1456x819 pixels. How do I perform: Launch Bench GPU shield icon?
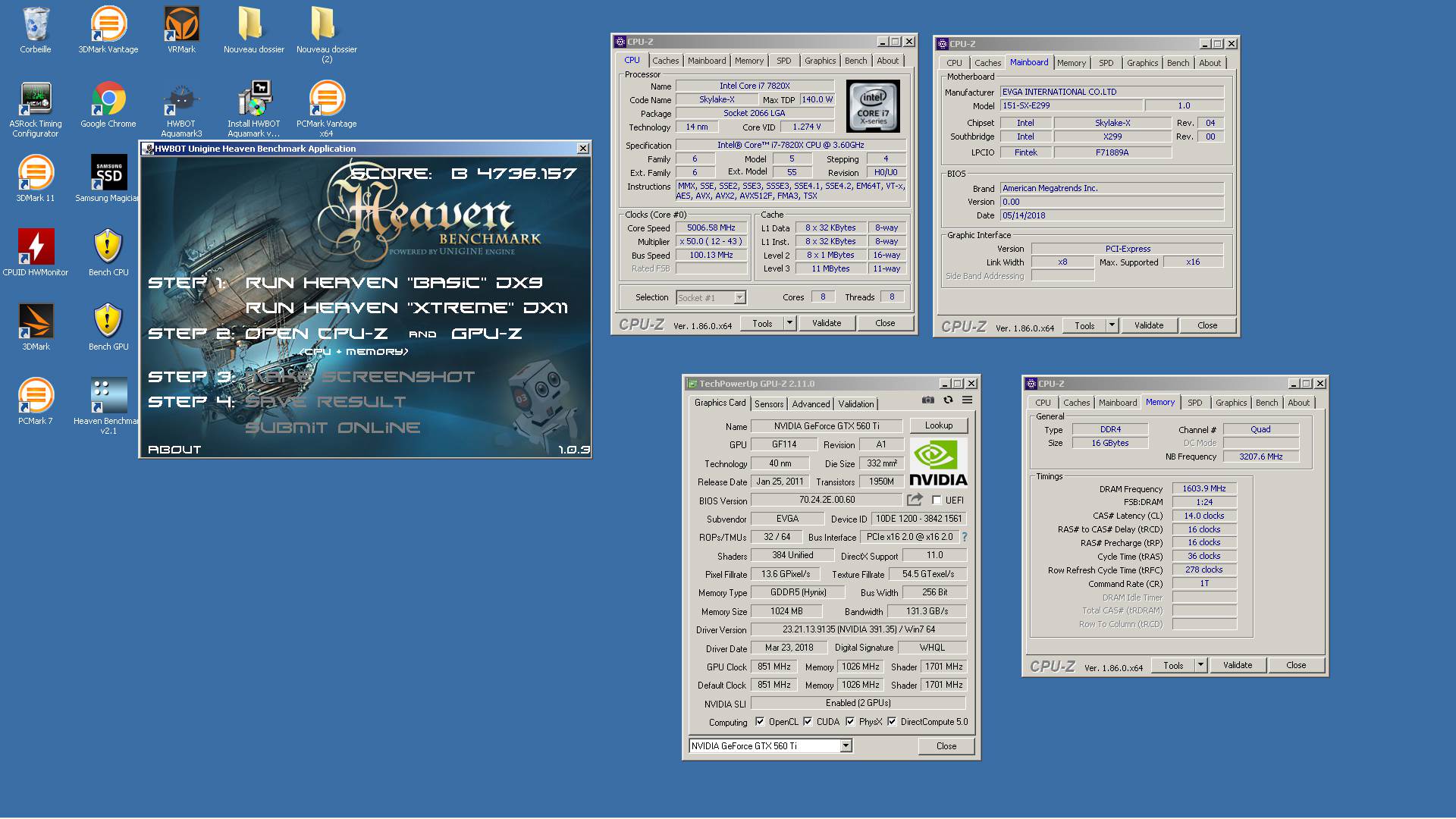(108, 328)
